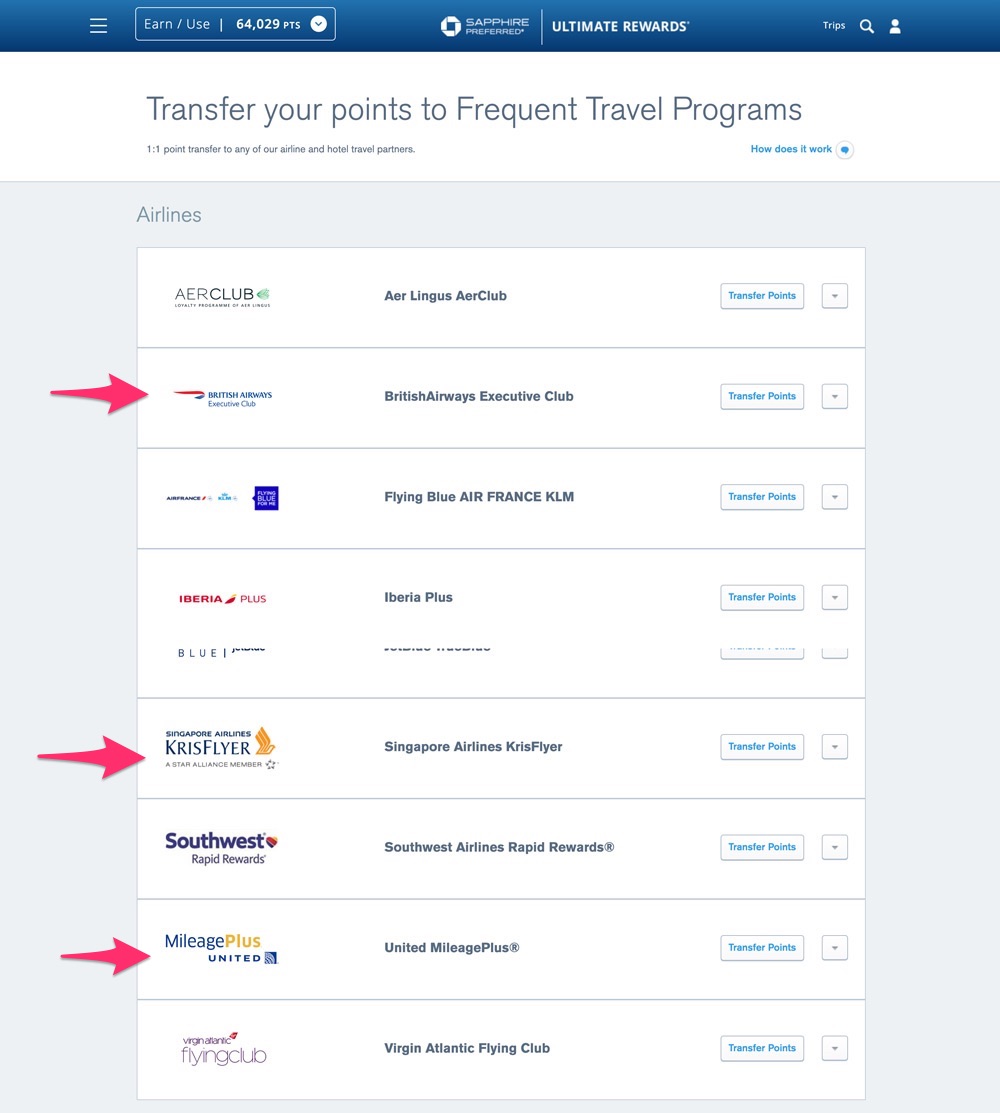Open the Trips menu item
Screen dimensions: 1000x1113
click(x=834, y=26)
